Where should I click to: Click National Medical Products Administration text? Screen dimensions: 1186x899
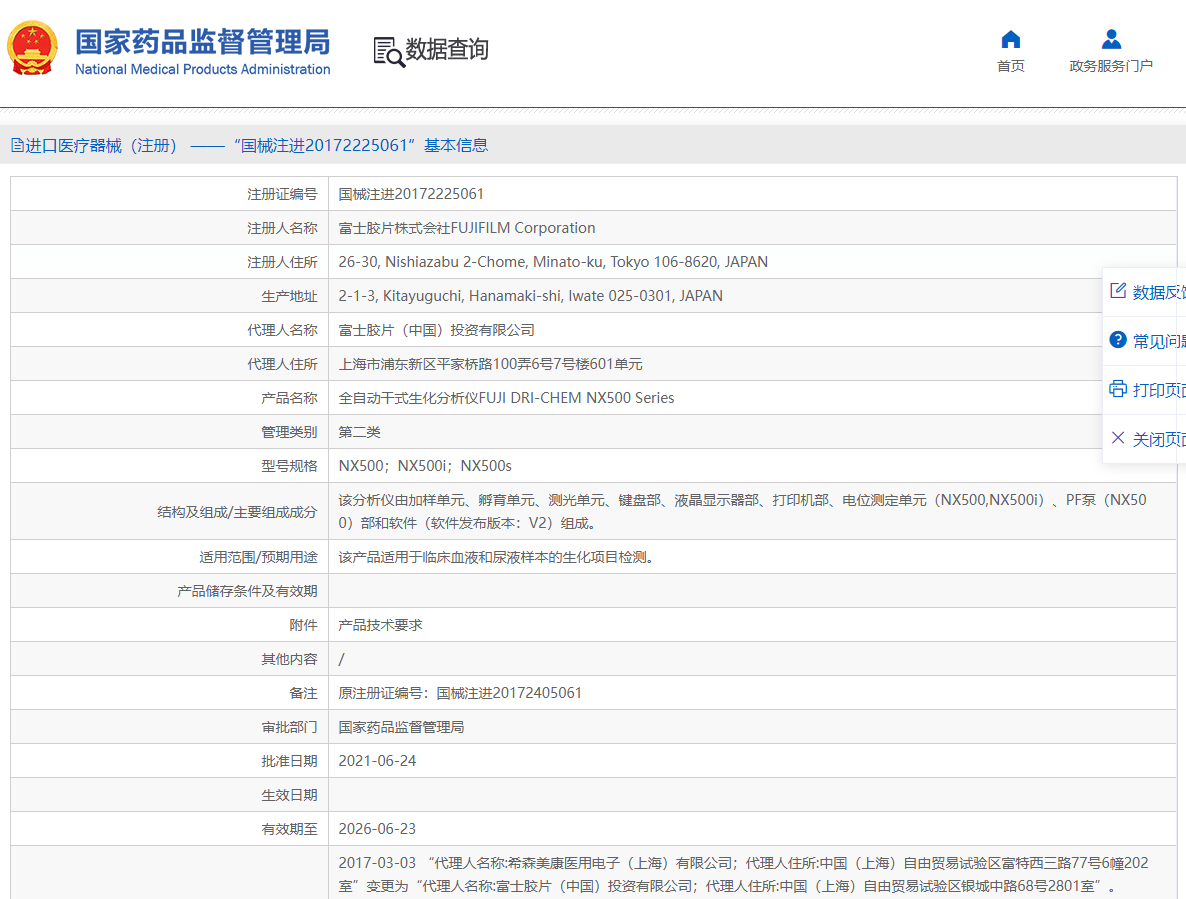pyautogui.click(x=203, y=70)
